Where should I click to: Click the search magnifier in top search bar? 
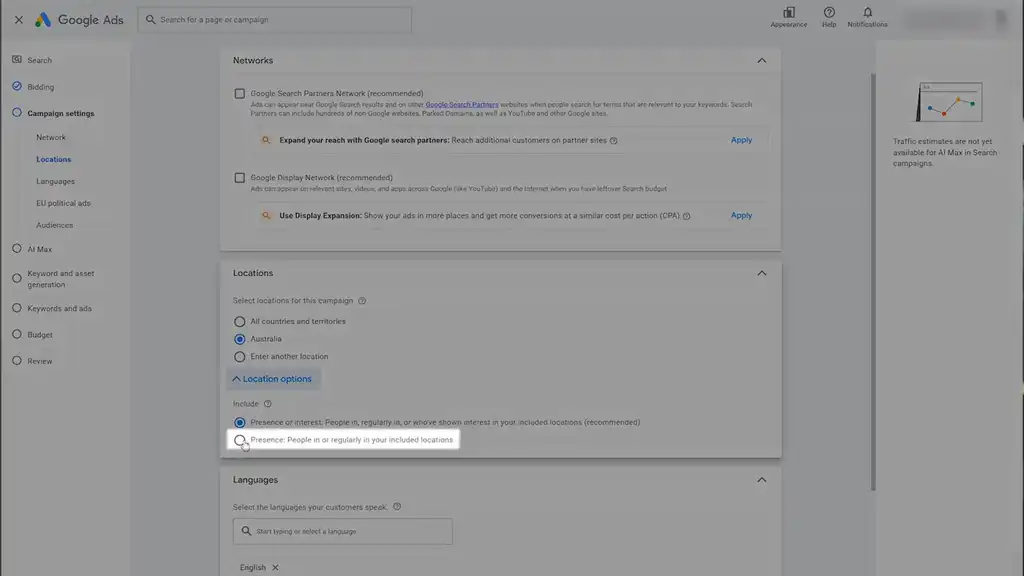151,20
